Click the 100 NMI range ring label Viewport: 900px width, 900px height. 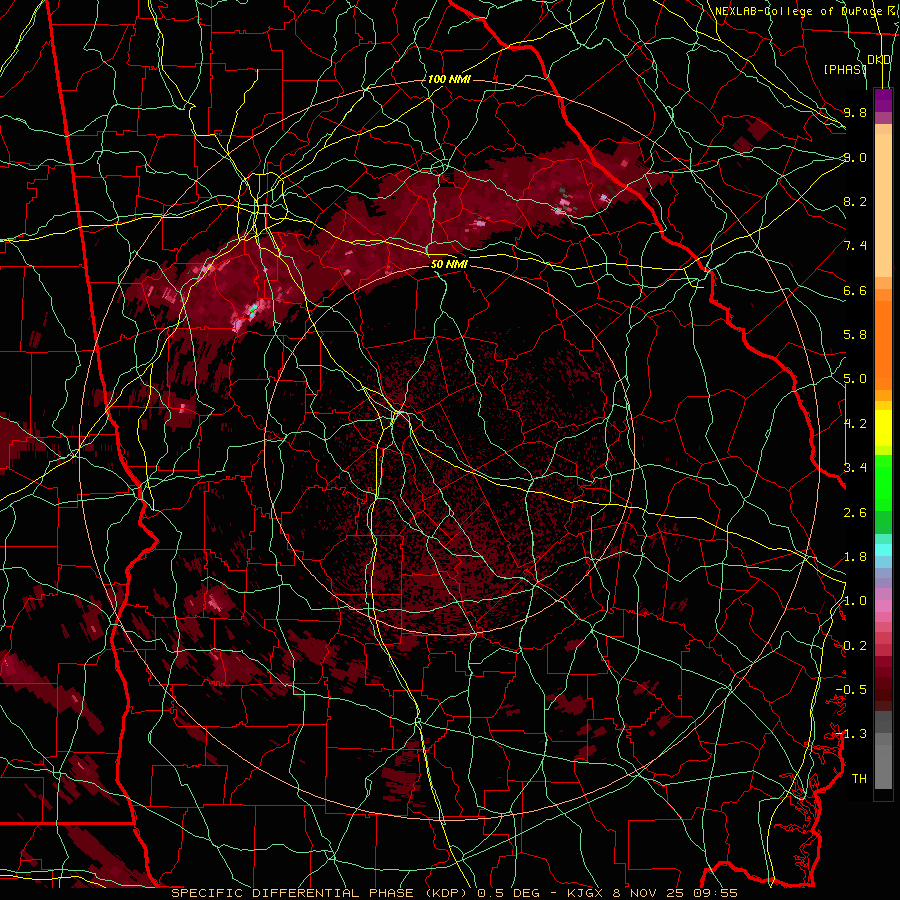[449, 79]
